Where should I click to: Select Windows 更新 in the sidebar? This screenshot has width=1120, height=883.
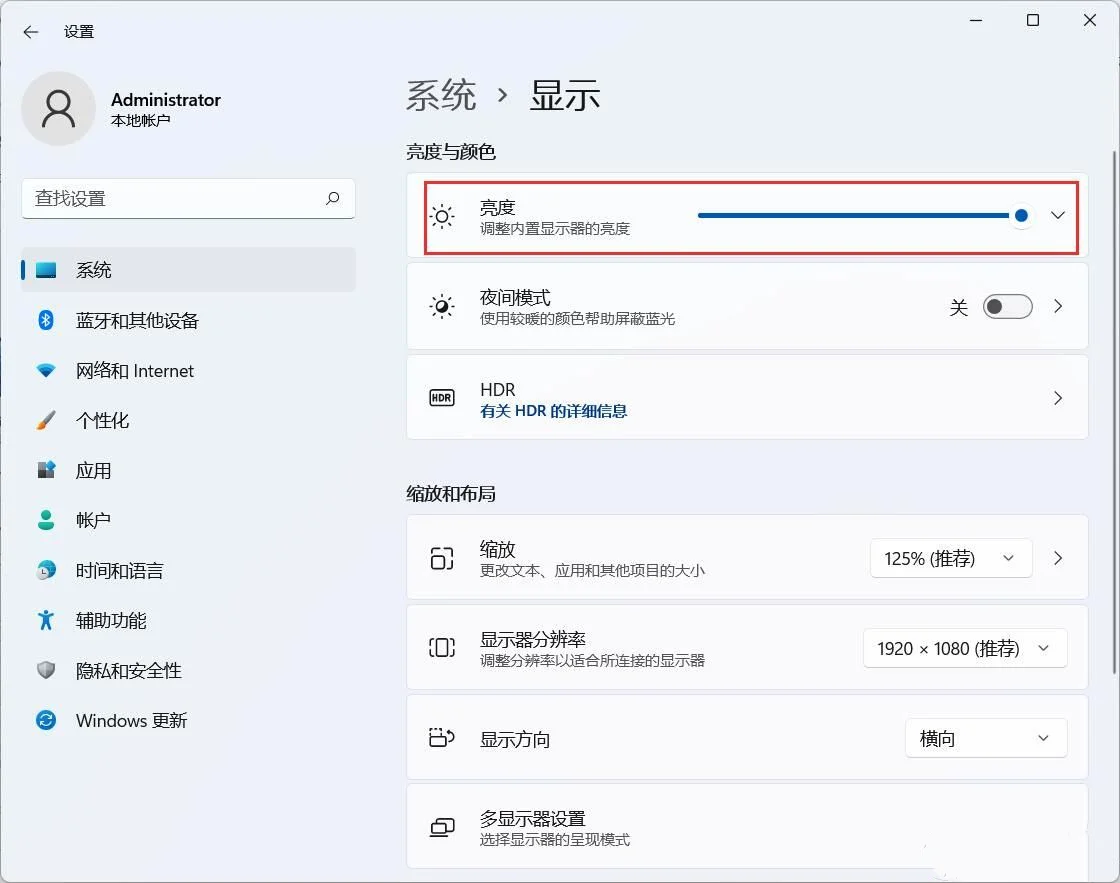coord(189,720)
